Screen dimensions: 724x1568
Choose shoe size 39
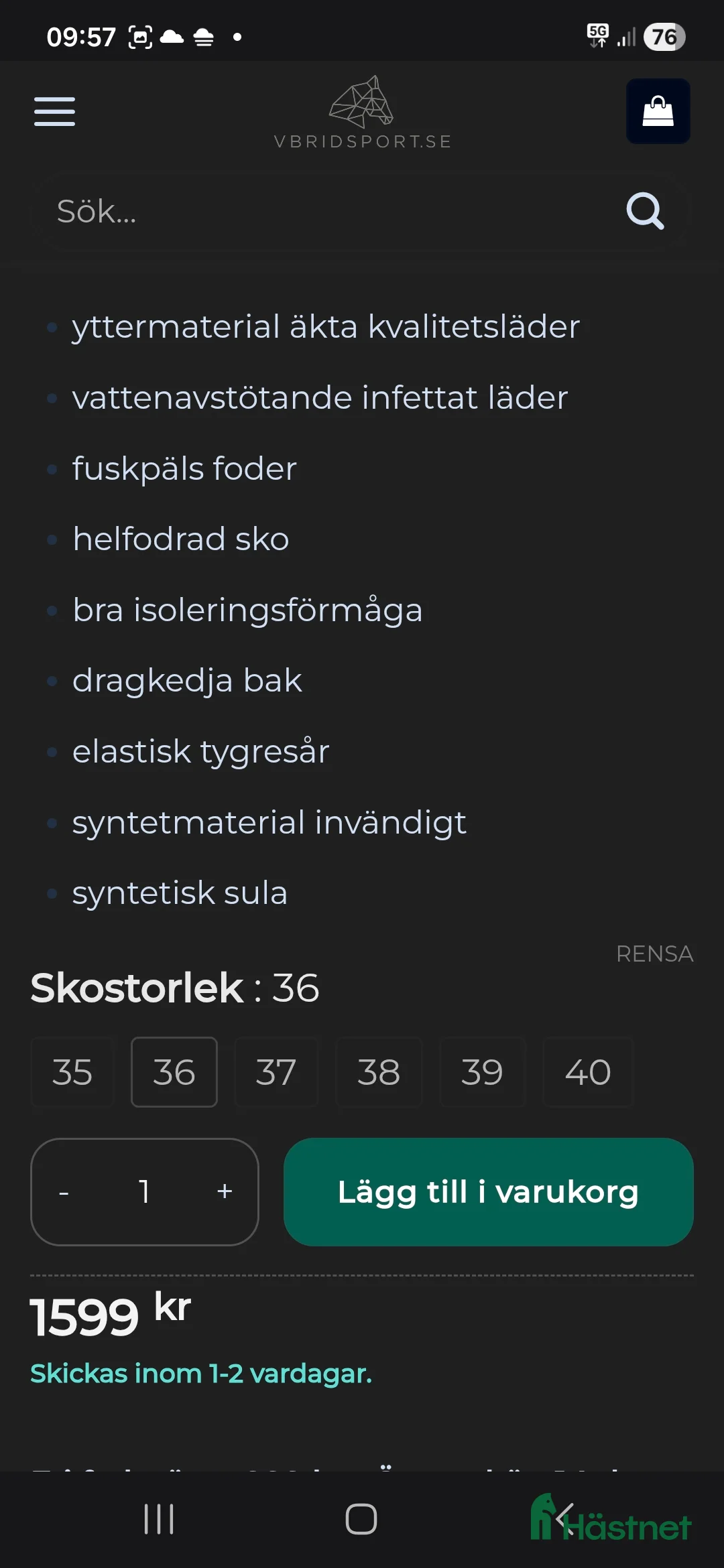pos(482,1072)
